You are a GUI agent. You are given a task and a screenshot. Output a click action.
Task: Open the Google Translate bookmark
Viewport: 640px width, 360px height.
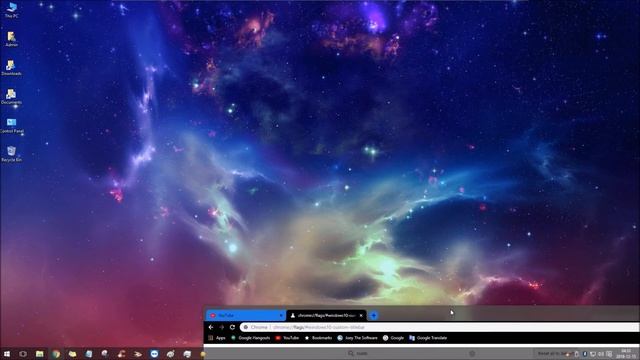[x=428, y=338]
